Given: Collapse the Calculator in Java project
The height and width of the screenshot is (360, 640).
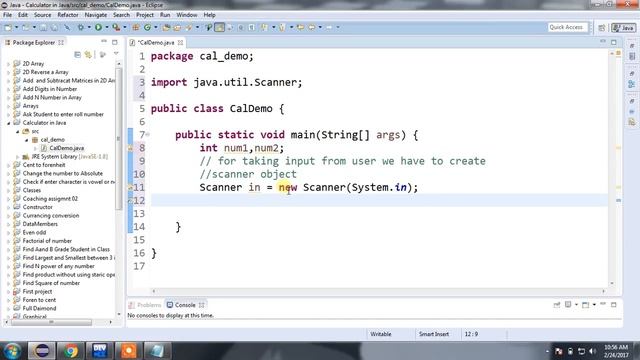Looking at the screenshot, I should click(x=8, y=123).
